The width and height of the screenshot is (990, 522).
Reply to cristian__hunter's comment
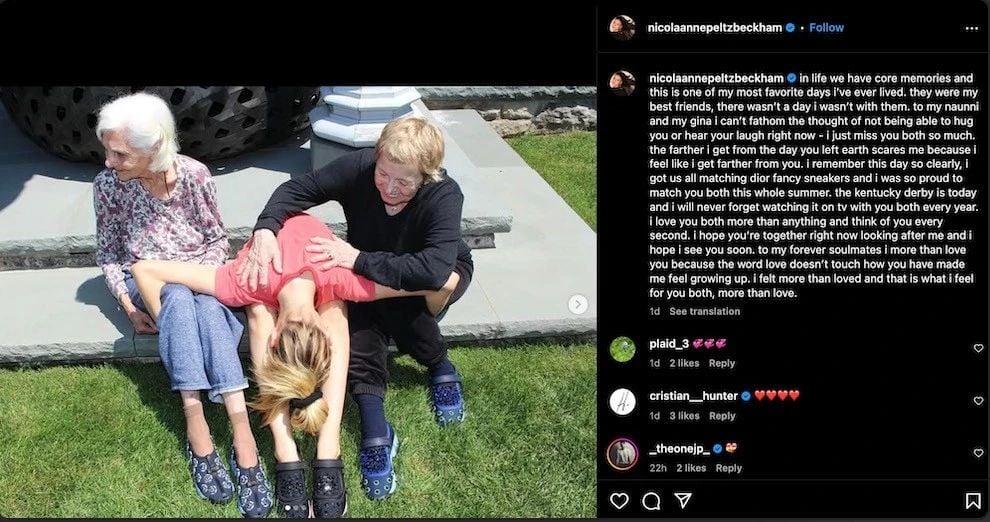(722, 416)
